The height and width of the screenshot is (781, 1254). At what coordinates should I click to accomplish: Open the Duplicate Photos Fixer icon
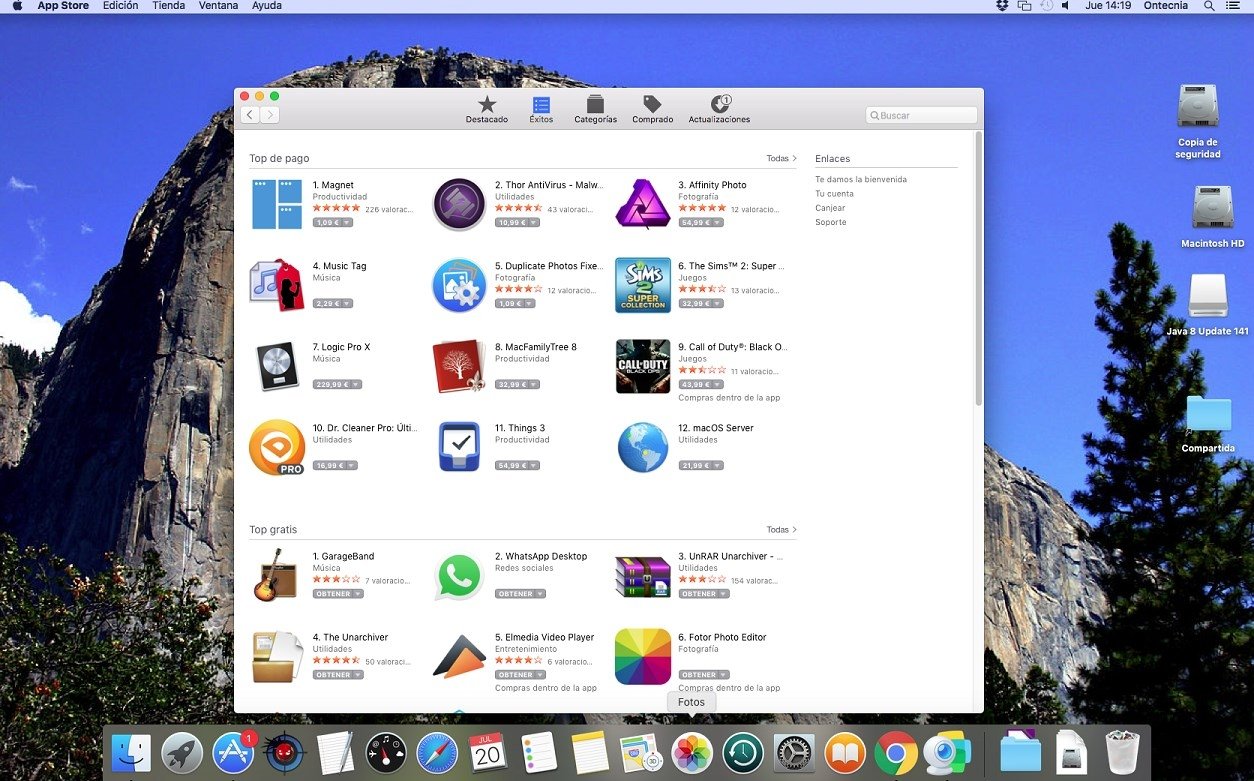459,285
